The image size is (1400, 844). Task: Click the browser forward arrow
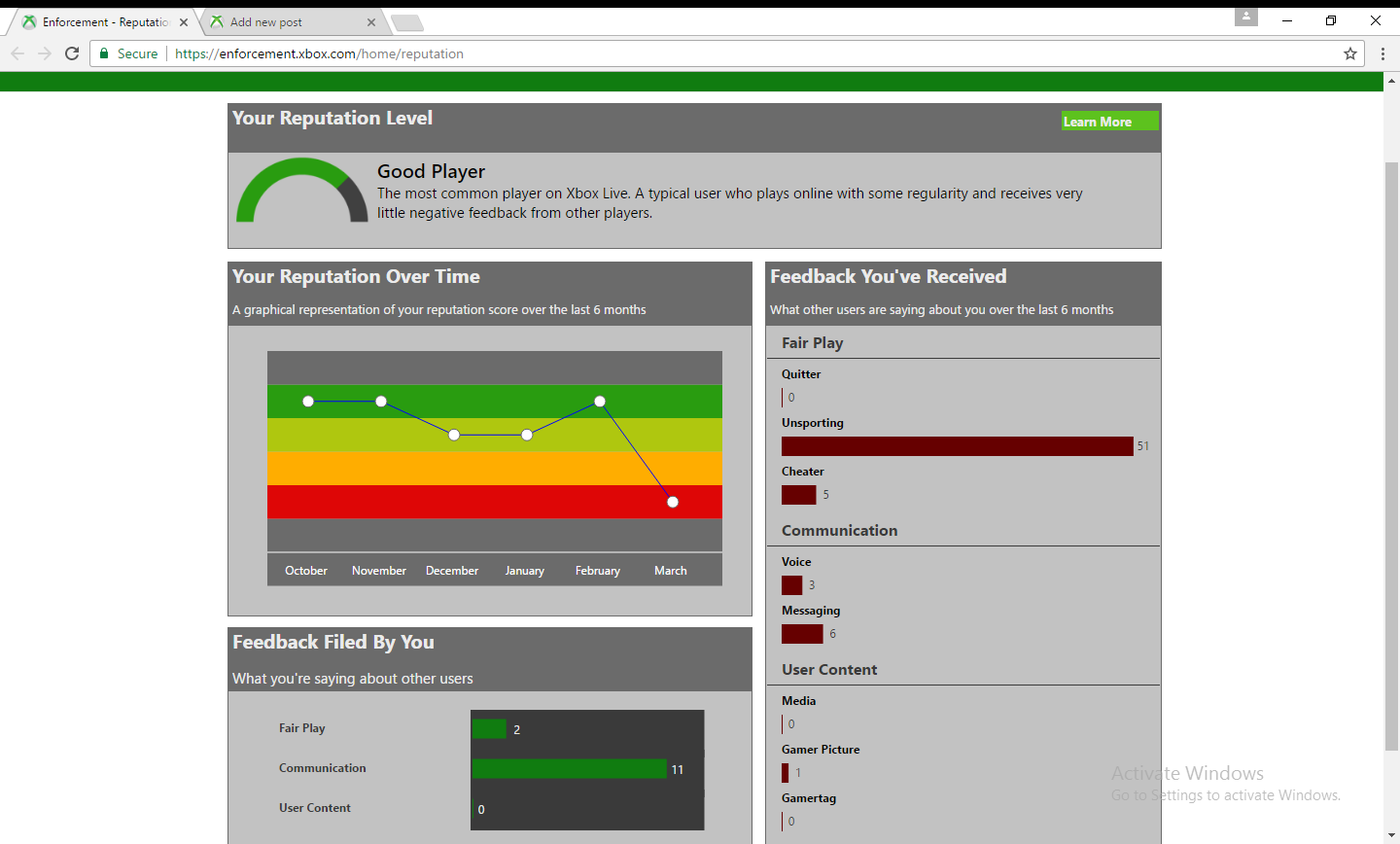coord(45,53)
